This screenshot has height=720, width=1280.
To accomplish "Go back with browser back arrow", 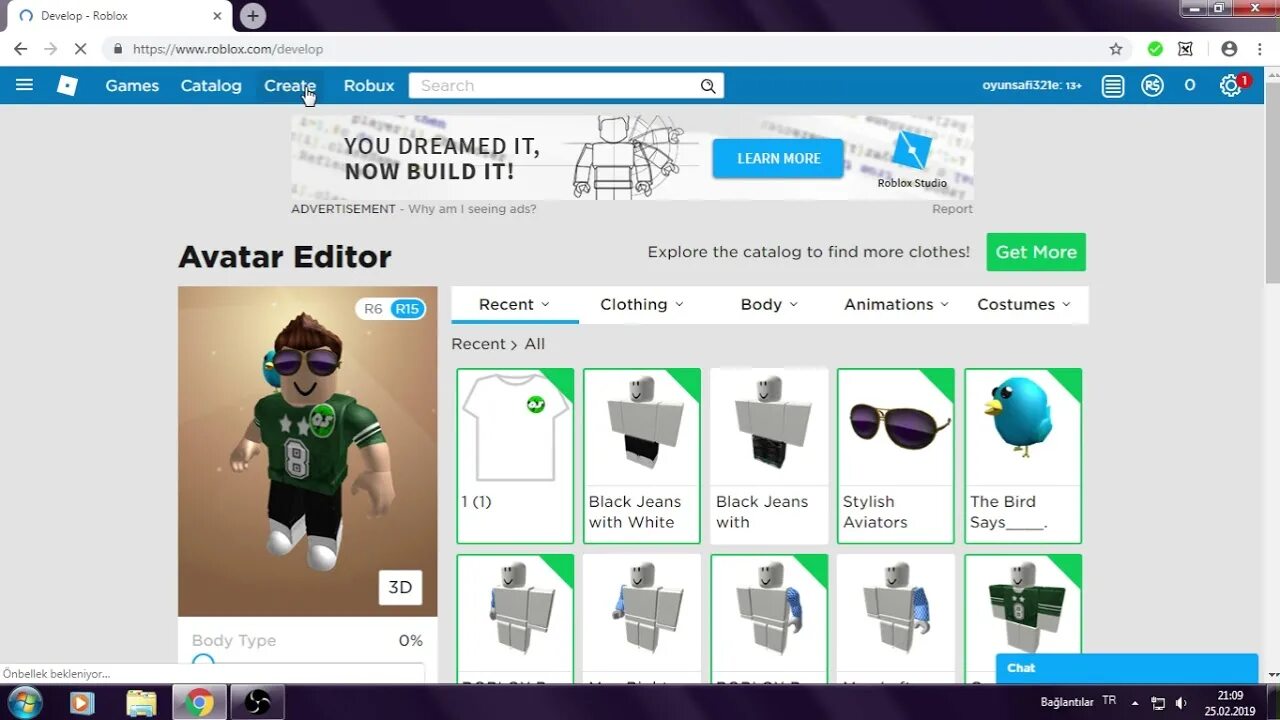I will pyautogui.click(x=20, y=48).
